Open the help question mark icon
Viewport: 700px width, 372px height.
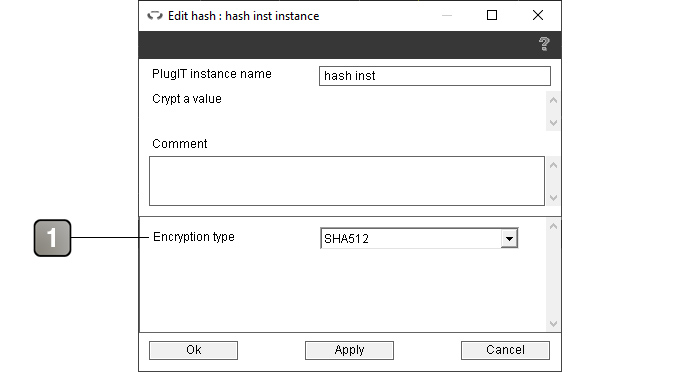coord(544,44)
